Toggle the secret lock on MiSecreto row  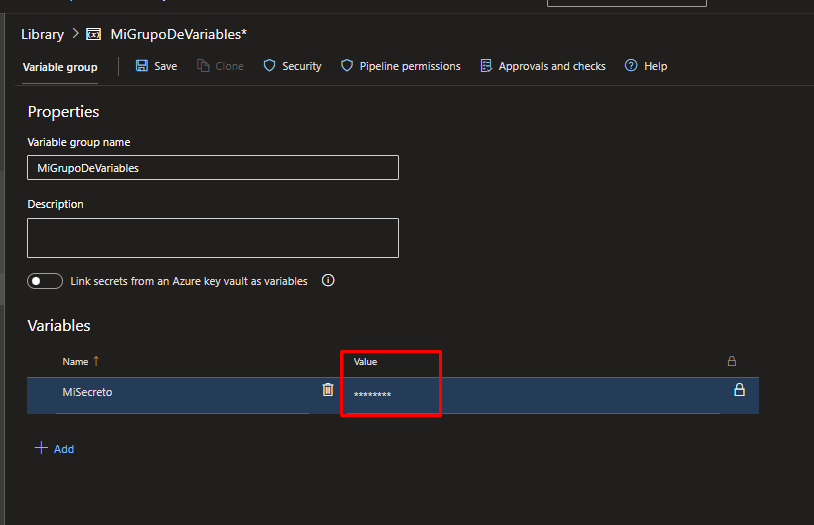click(739, 390)
